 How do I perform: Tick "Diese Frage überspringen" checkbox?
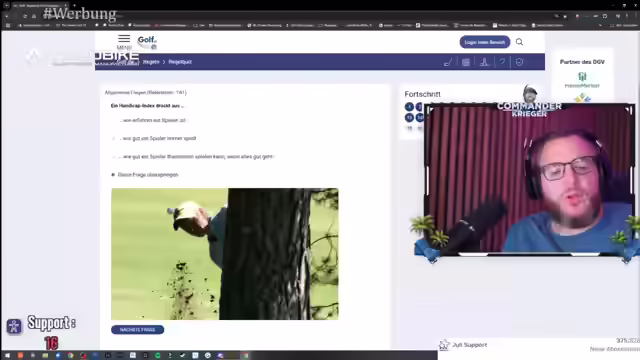[x=113, y=175]
